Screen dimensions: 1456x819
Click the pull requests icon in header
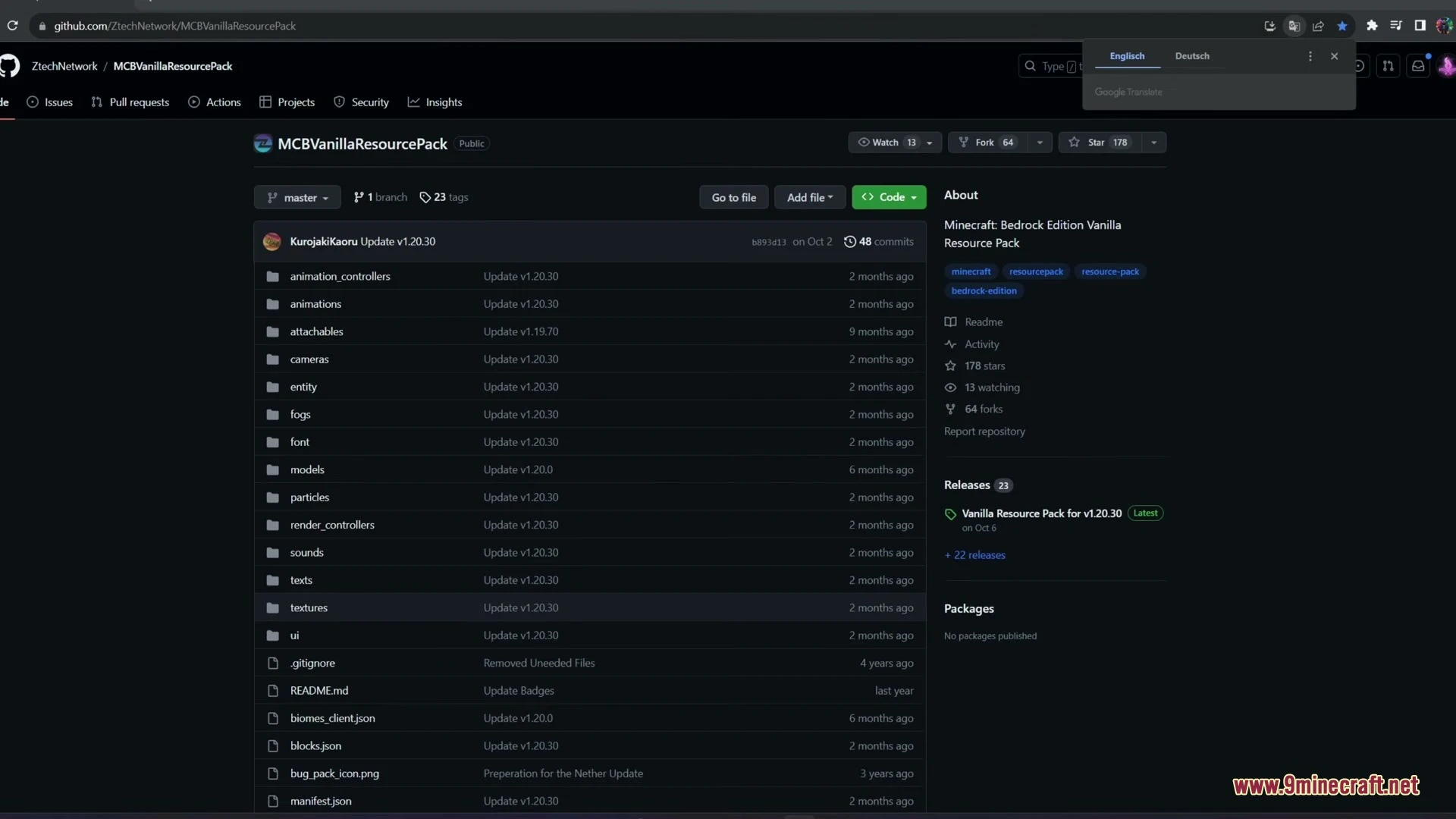1388,66
